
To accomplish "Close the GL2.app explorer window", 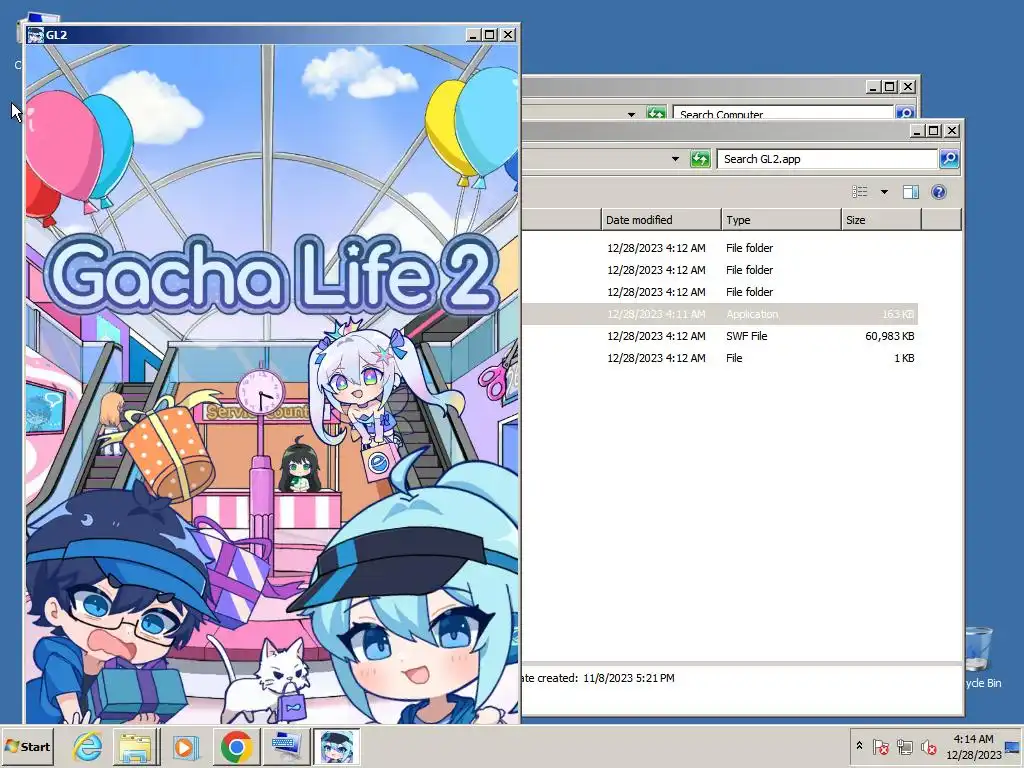I will point(952,131).
